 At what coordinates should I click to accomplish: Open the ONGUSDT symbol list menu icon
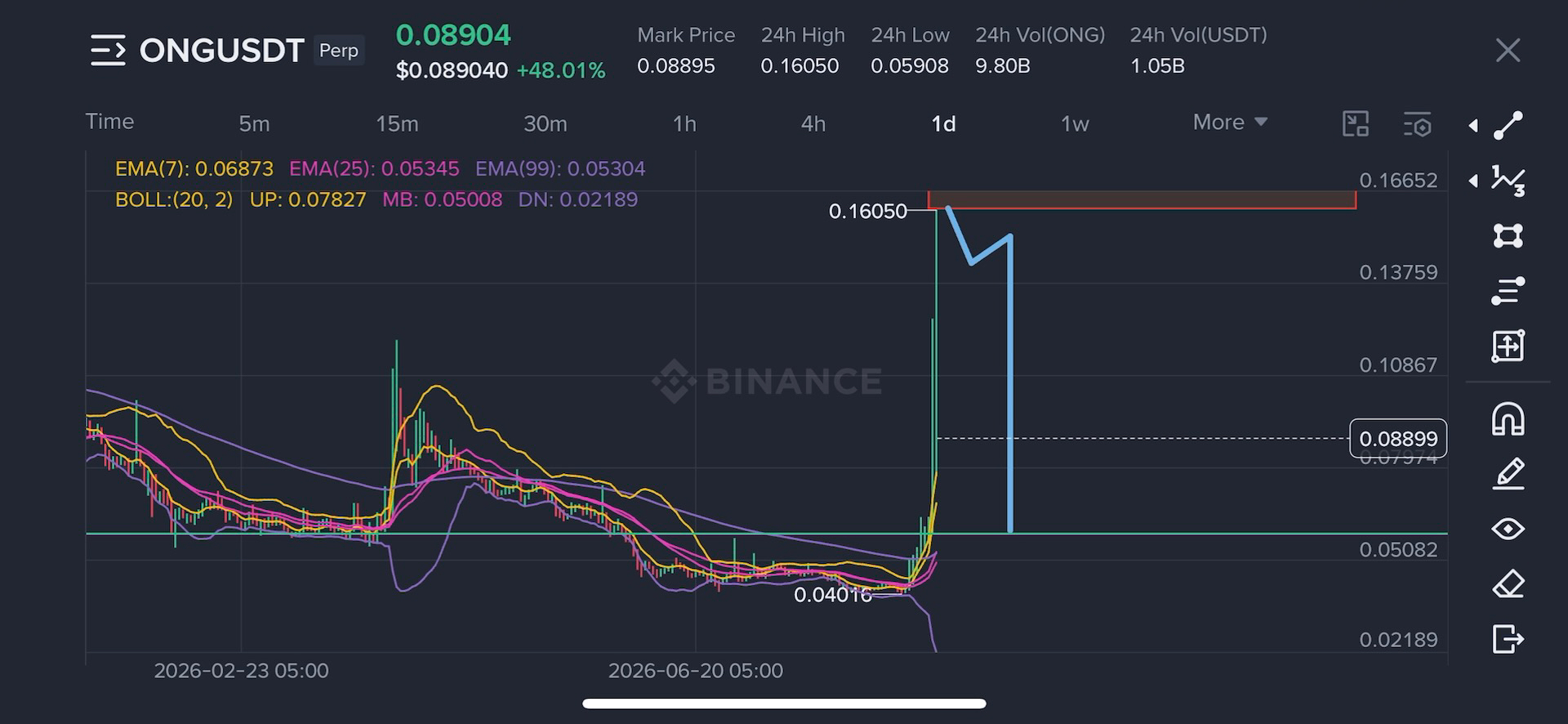pos(108,51)
